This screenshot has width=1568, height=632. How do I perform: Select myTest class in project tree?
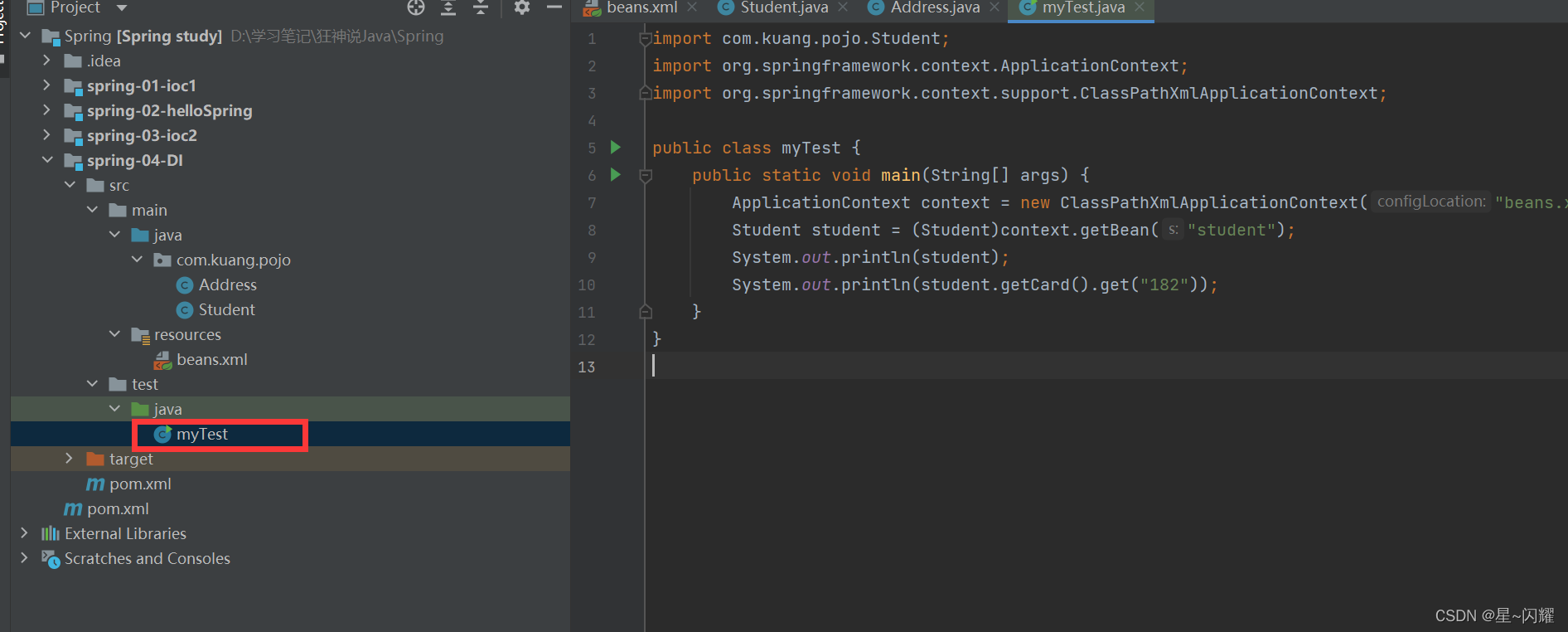pyautogui.click(x=201, y=434)
